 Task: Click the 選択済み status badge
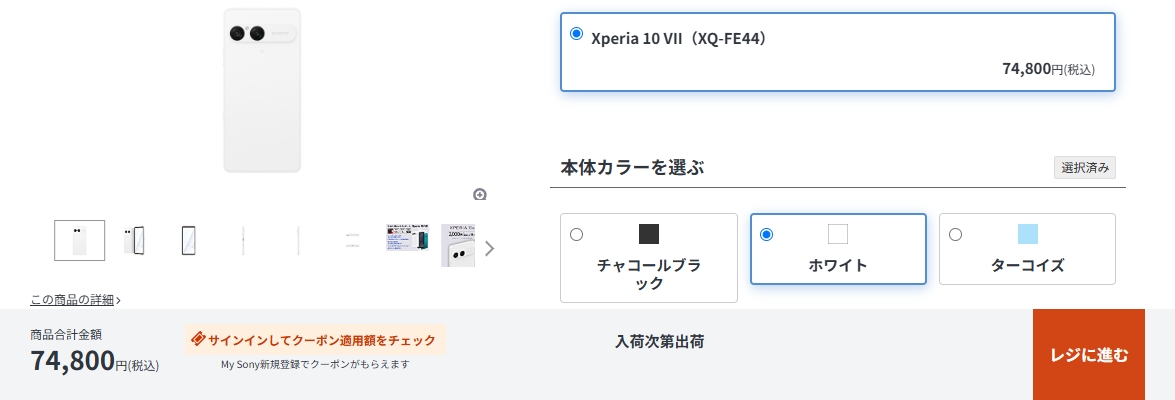(1084, 167)
